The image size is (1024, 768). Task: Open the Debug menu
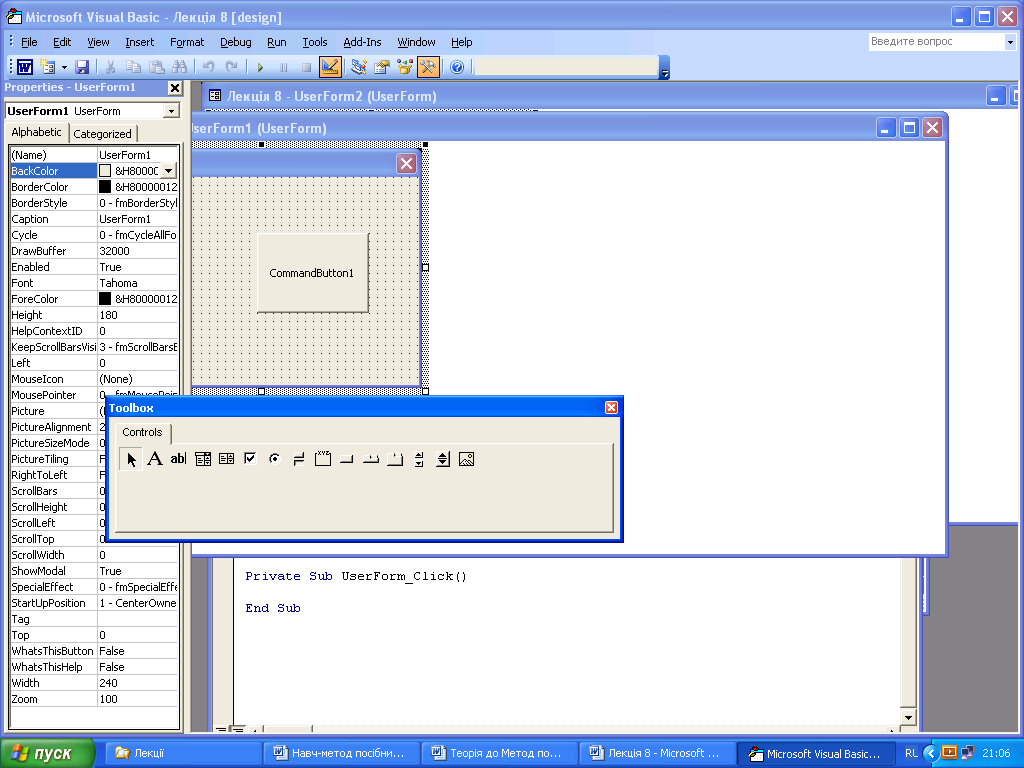pyautogui.click(x=235, y=42)
